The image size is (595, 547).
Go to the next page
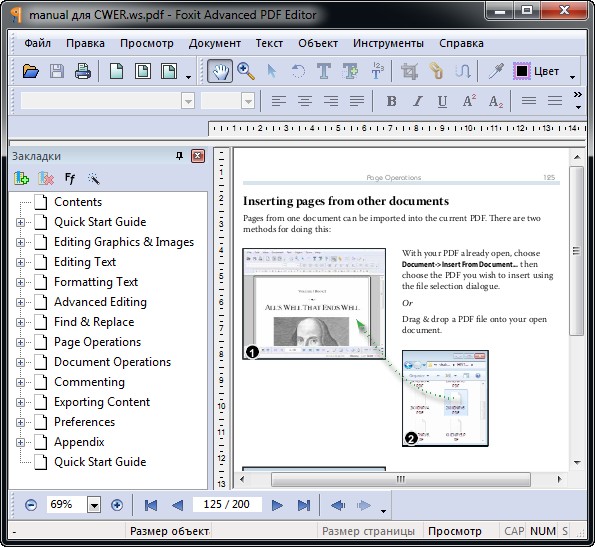pyautogui.click(x=277, y=505)
